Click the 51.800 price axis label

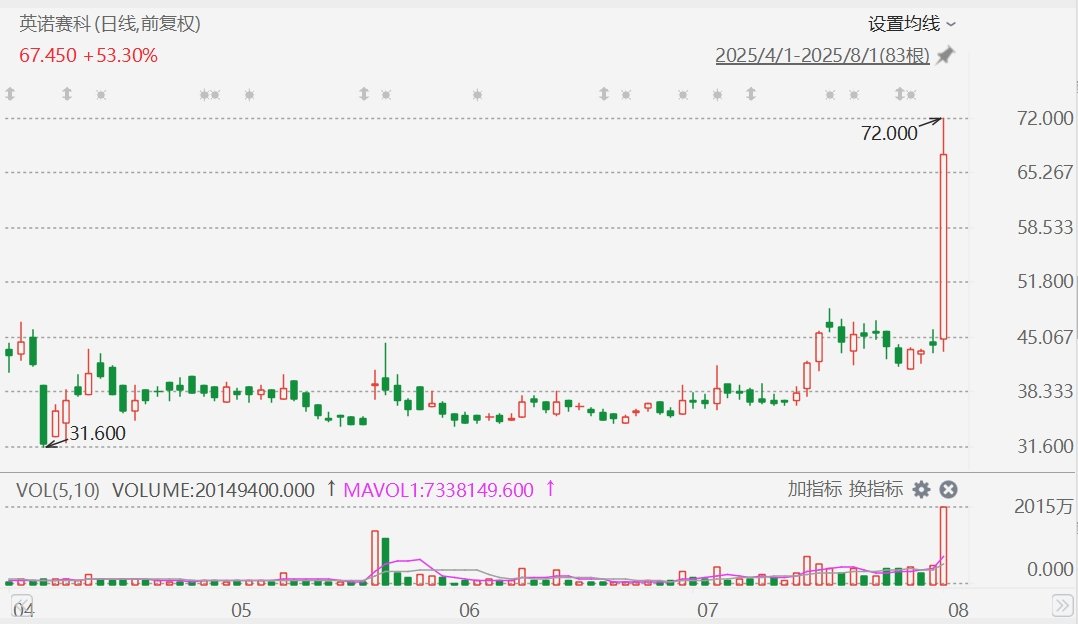pyautogui.click(x=1045, y=282)
